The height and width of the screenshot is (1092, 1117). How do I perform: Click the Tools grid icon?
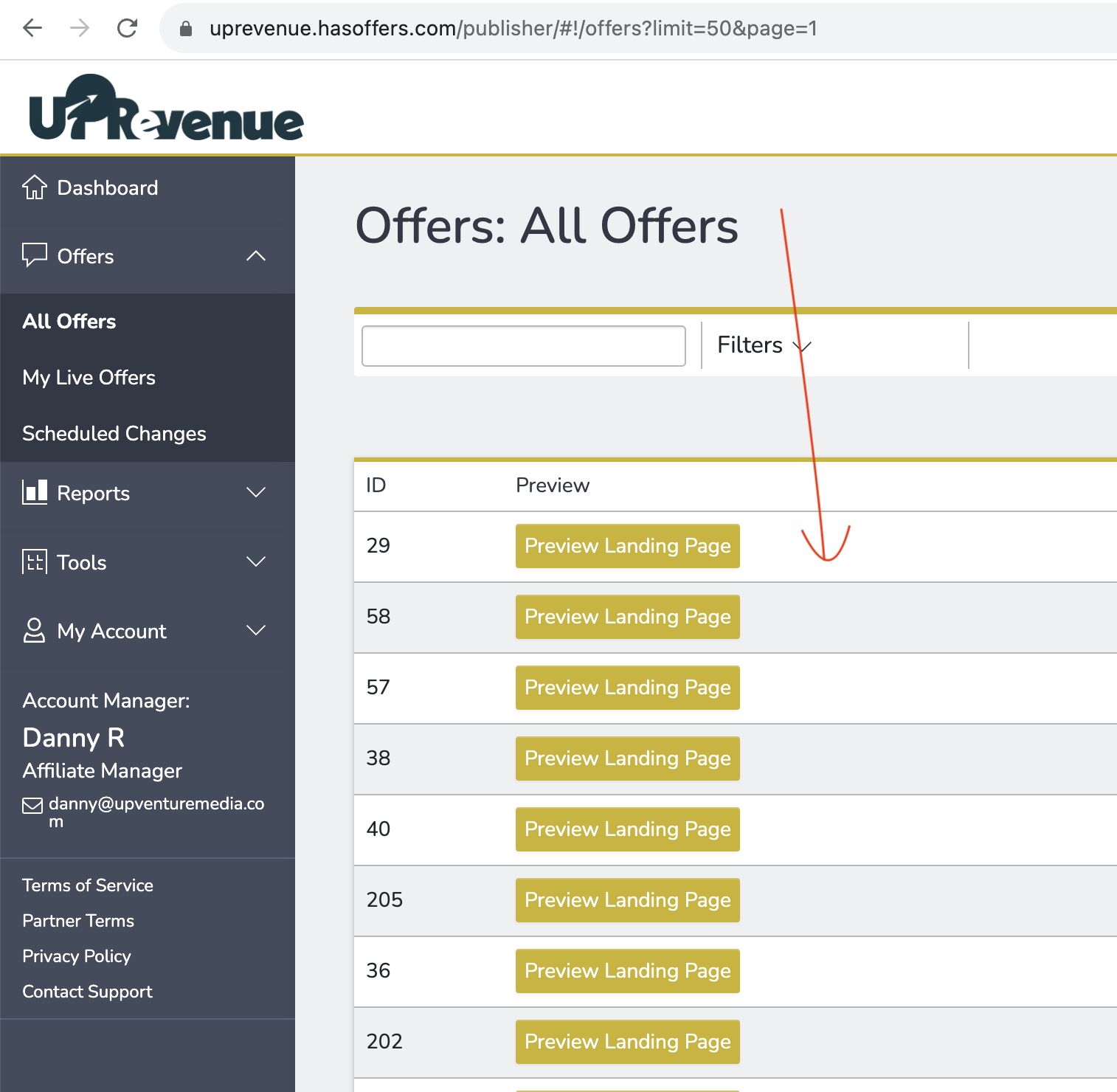pyautogui.click(x=35, y=561)
